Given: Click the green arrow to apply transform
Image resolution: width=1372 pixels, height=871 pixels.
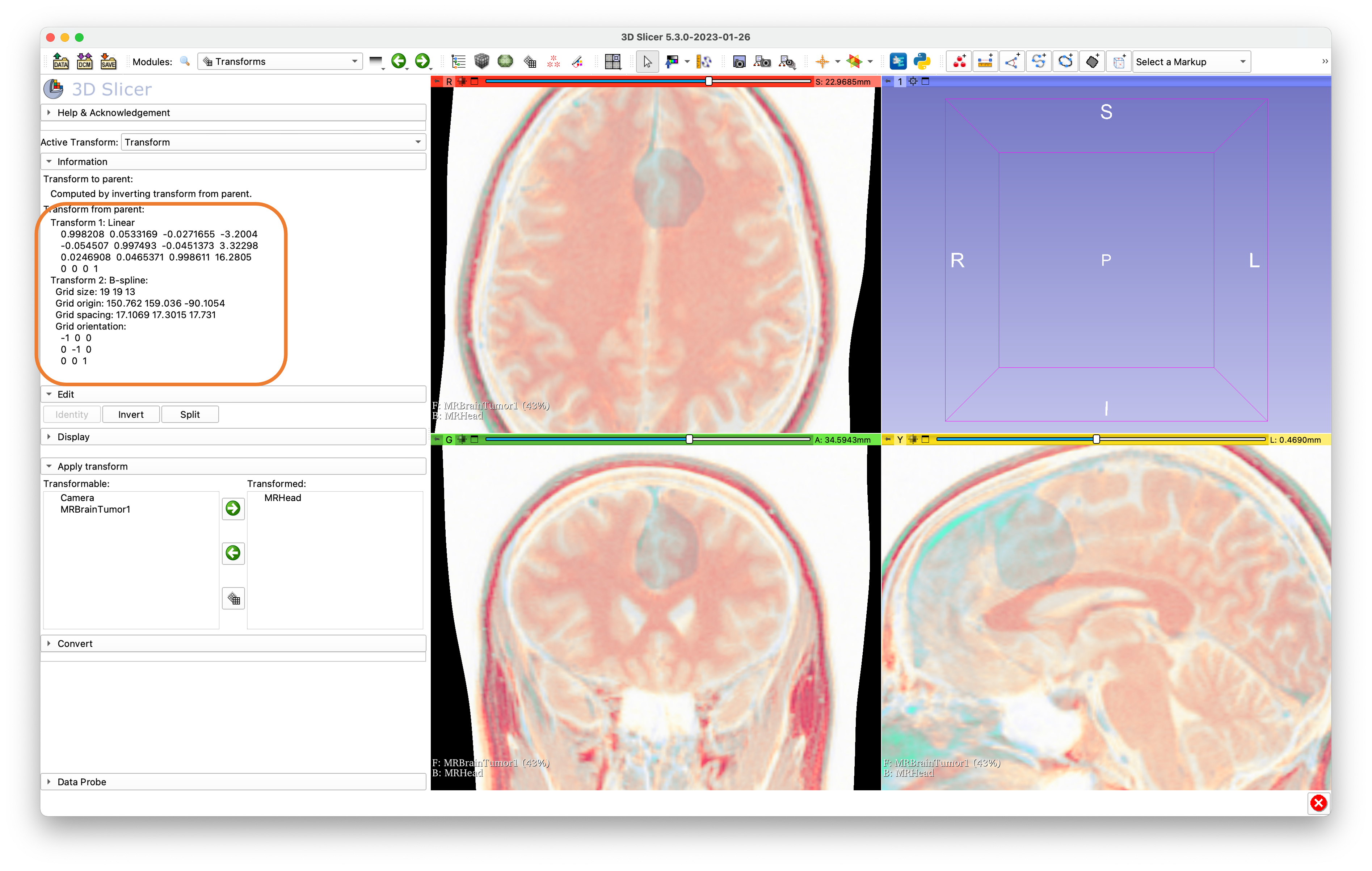Looking at the screenshot, I should pyautogui.click(x=233, y=508).
